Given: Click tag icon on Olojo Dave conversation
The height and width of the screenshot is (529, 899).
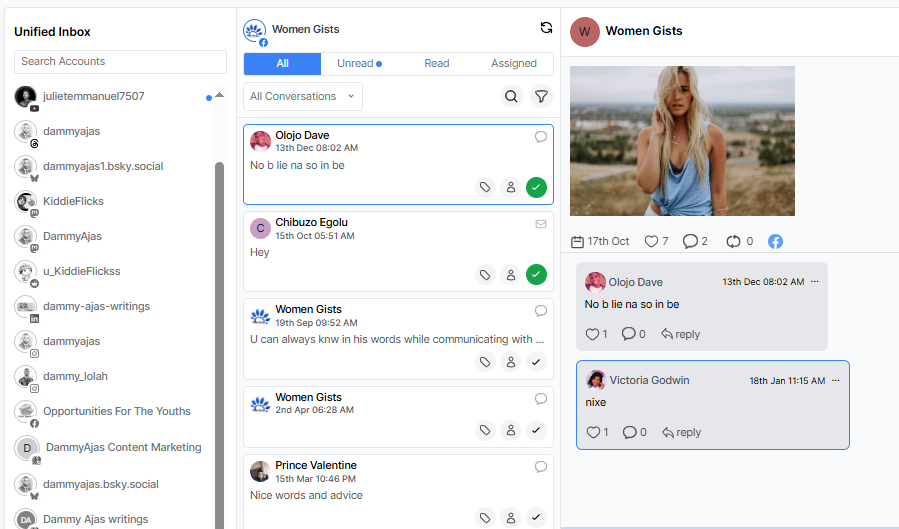Looking at the screenshot, I should (x=485, y=187).
